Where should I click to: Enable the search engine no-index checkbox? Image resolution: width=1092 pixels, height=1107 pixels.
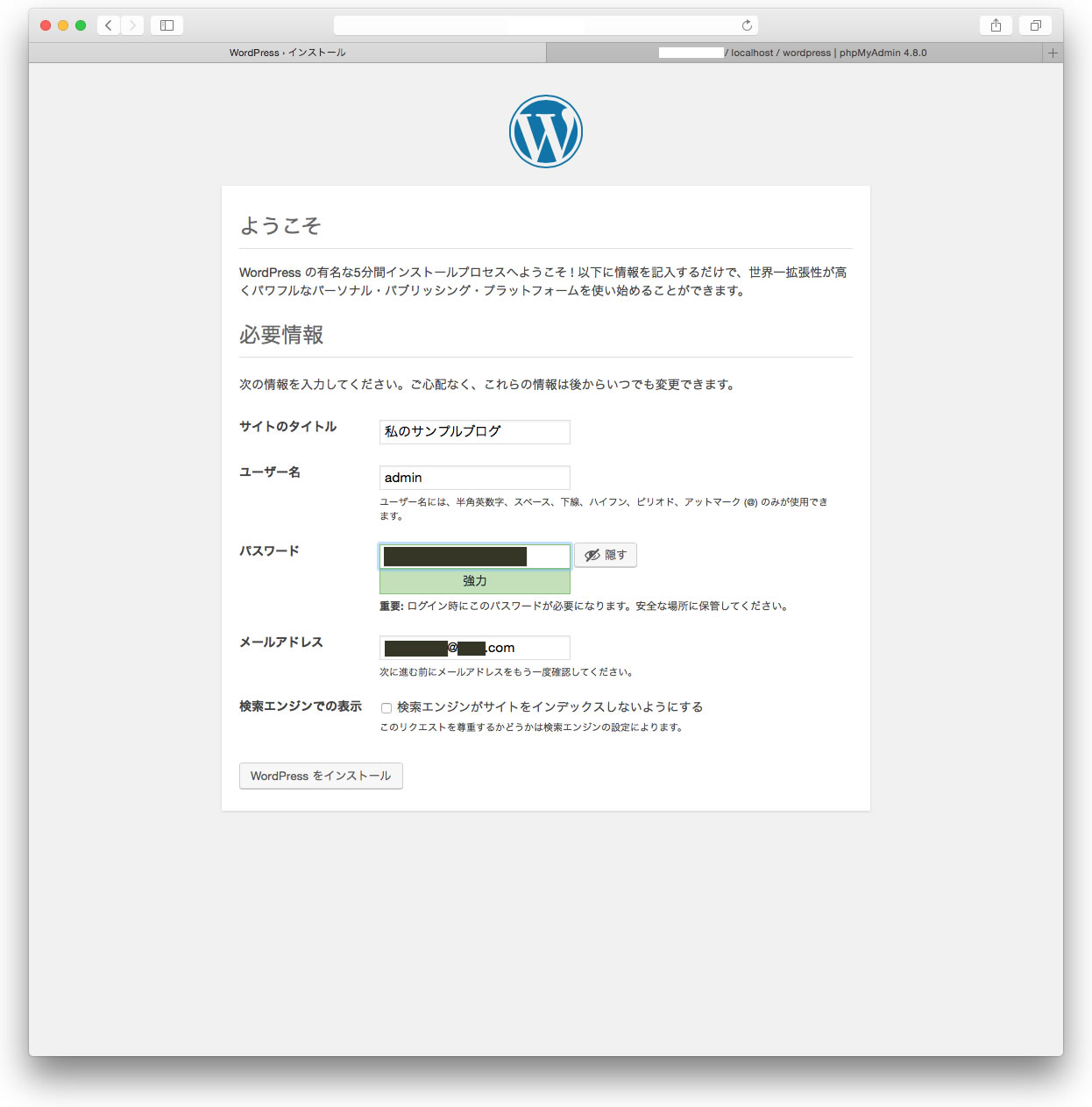point(386,707)
